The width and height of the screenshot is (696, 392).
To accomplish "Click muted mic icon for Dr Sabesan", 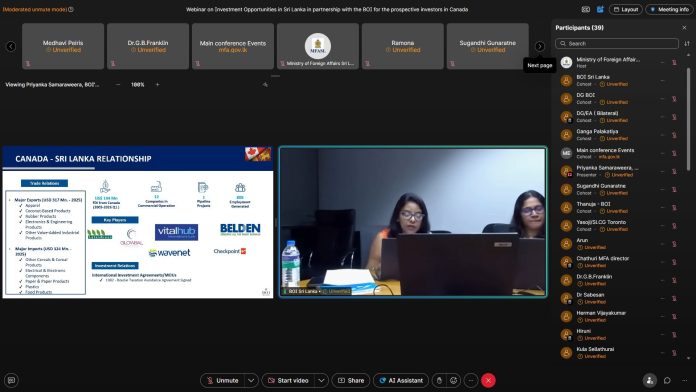I will click(674, 298).
